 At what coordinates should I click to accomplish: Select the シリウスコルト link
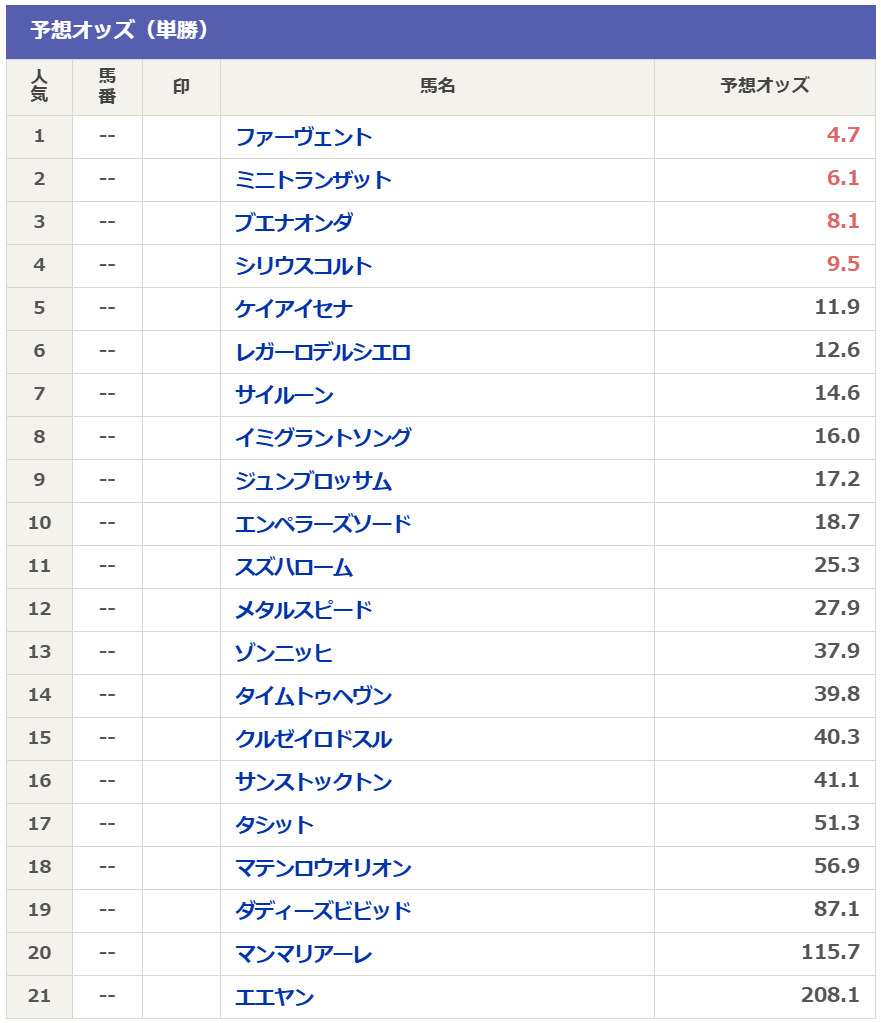click(303, 266)
